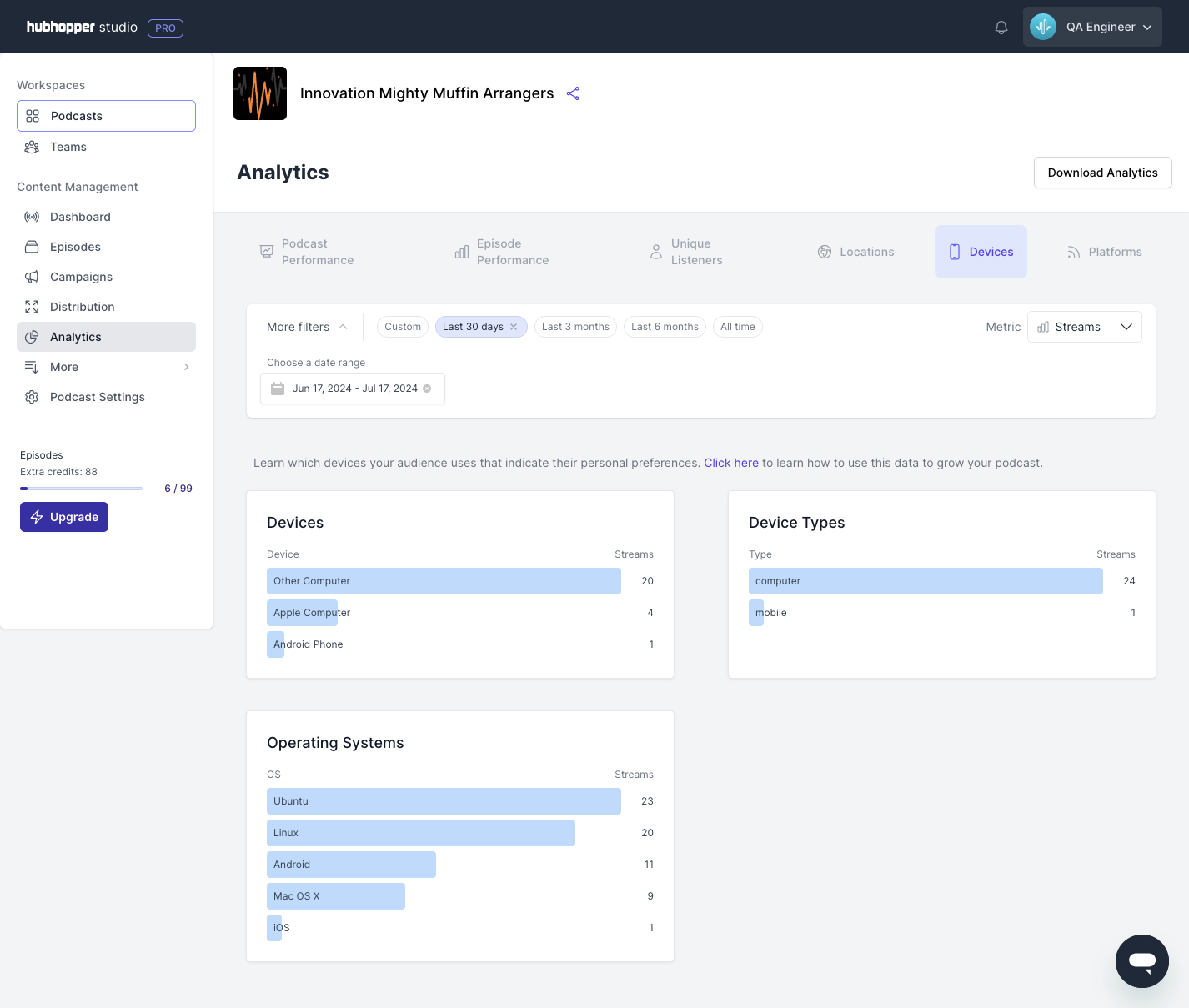Collapse the More filters section
This screenshot has width=1189, height=1008.
(307, 327)
